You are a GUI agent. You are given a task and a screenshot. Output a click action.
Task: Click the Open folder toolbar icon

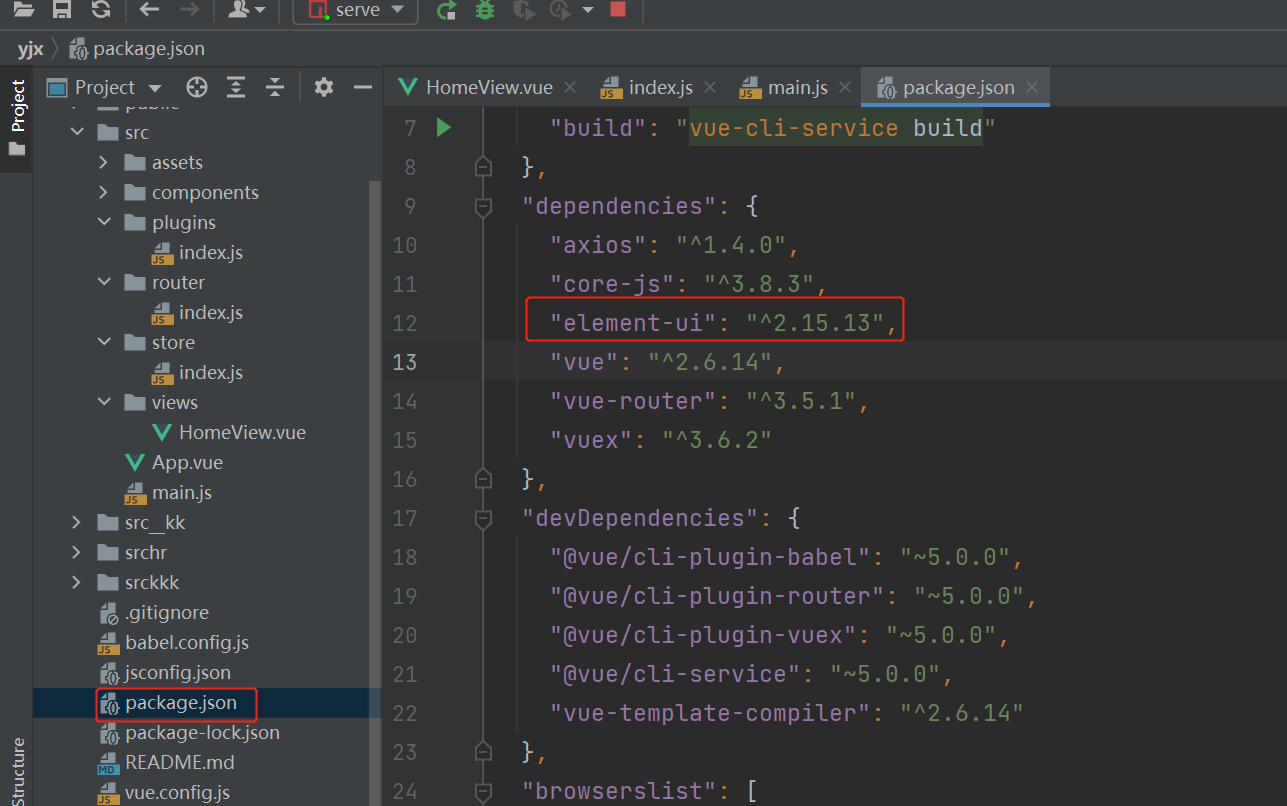24,10
